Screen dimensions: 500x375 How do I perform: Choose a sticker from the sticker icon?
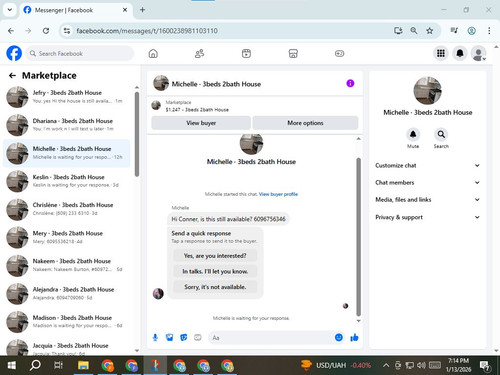coord(184,338)
